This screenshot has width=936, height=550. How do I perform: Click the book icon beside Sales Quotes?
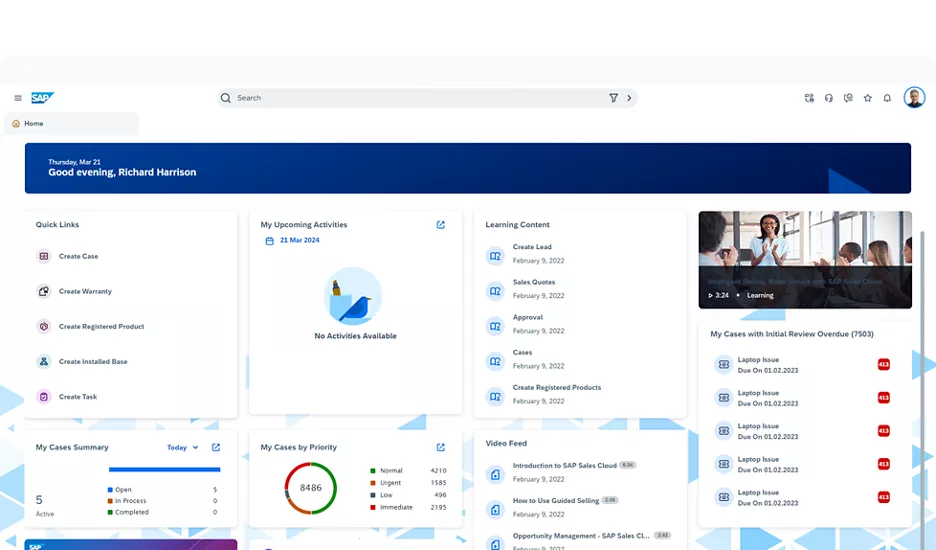[x=495, y=291]
